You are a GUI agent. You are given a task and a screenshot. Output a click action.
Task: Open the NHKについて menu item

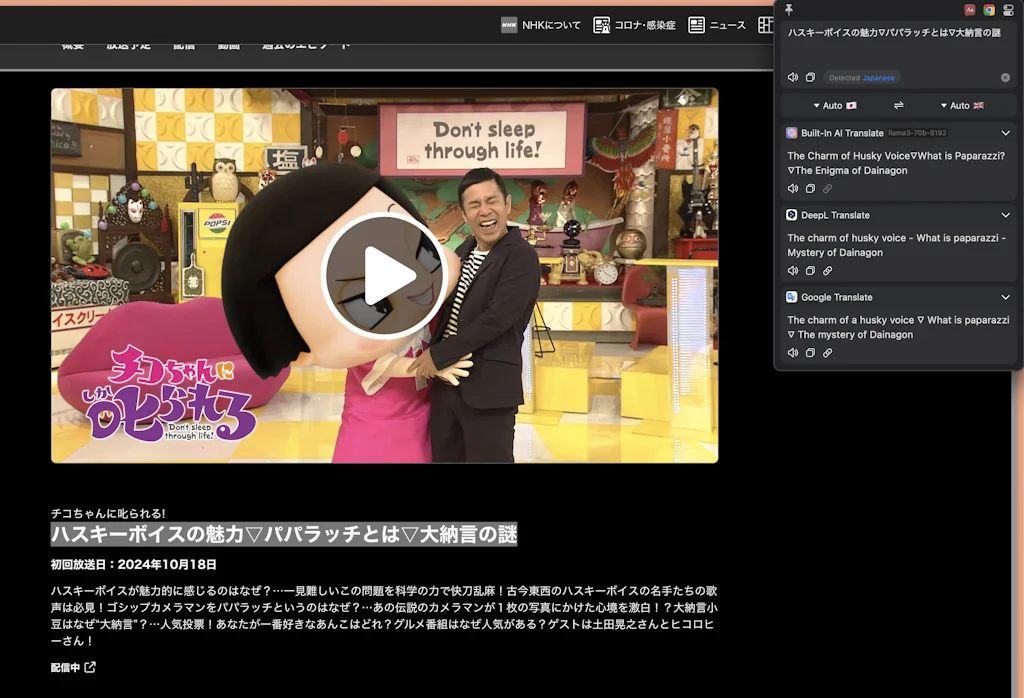[x=540, y=25]
